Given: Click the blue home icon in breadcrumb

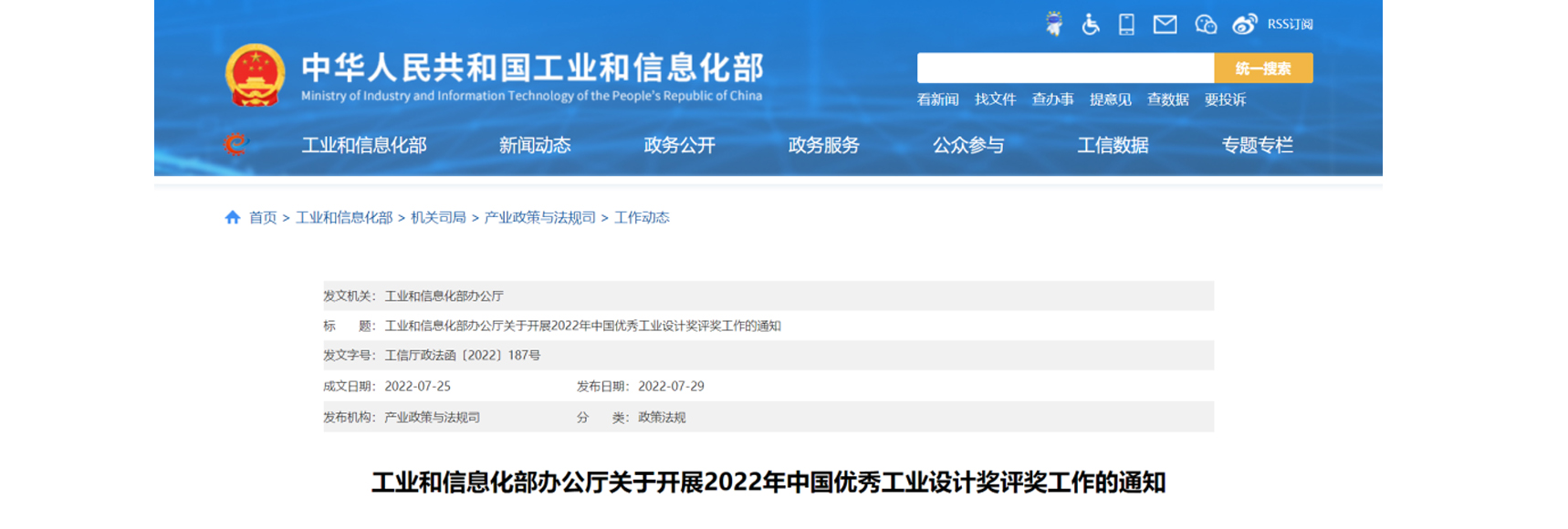Looking at the screenshot, I should coord(233,217).
